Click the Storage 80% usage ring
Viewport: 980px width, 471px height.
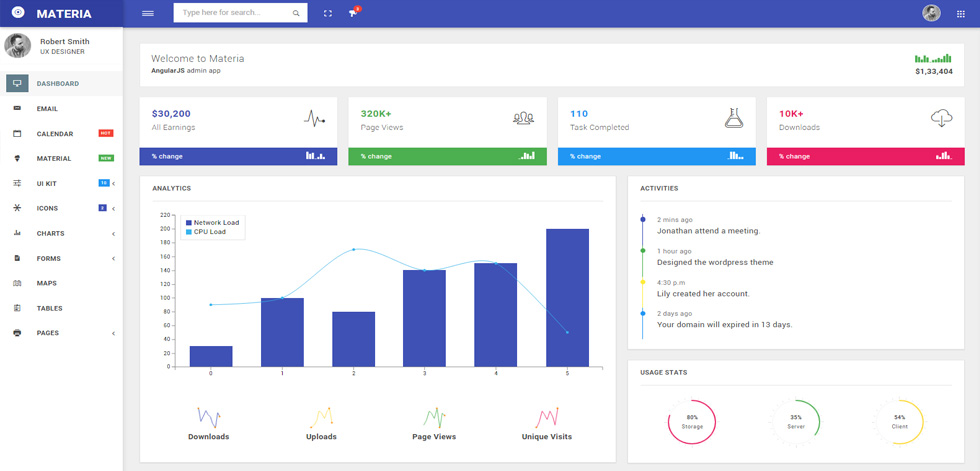[x=692, y=422]
